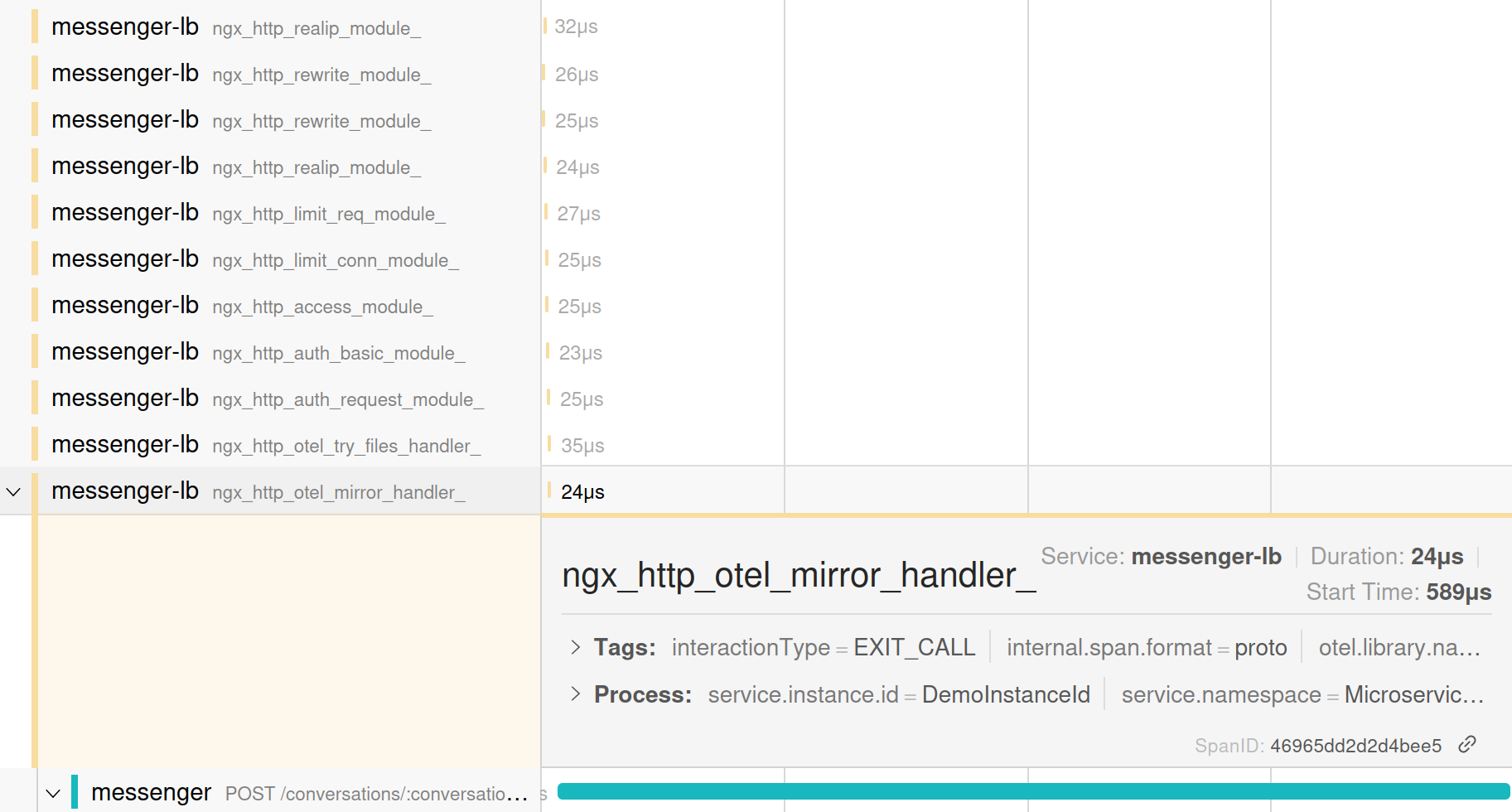The height and width of the screenshot is (812, 1512).
Task: Open the ngx_http_limit_req_module_ span
Action: coord(328,214)
